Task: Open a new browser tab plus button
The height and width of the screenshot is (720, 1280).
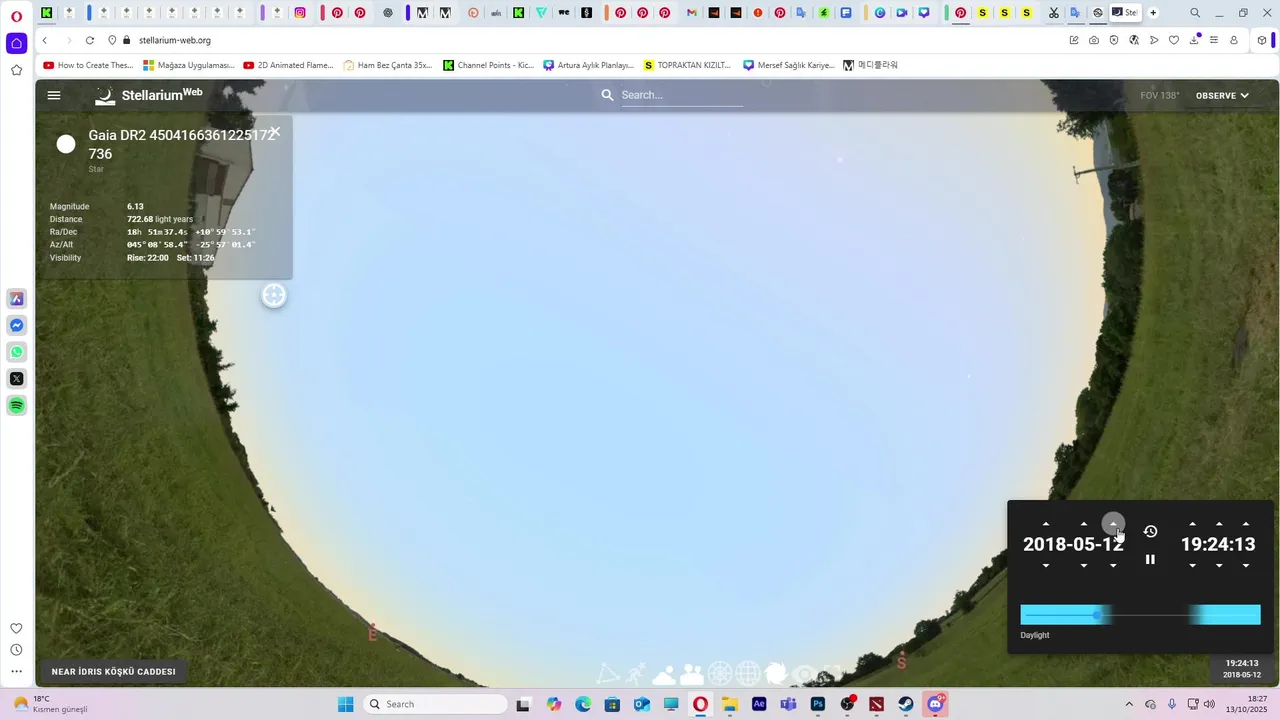Action: click(x=1153, y=13)
